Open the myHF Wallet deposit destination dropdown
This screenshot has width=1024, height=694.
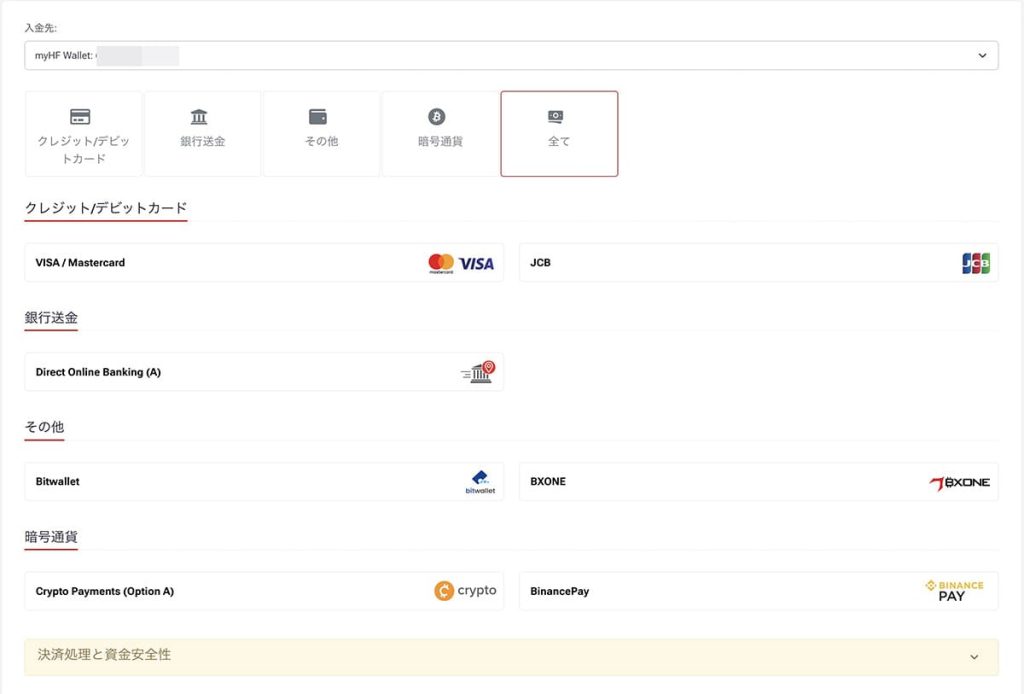[510, 56]
